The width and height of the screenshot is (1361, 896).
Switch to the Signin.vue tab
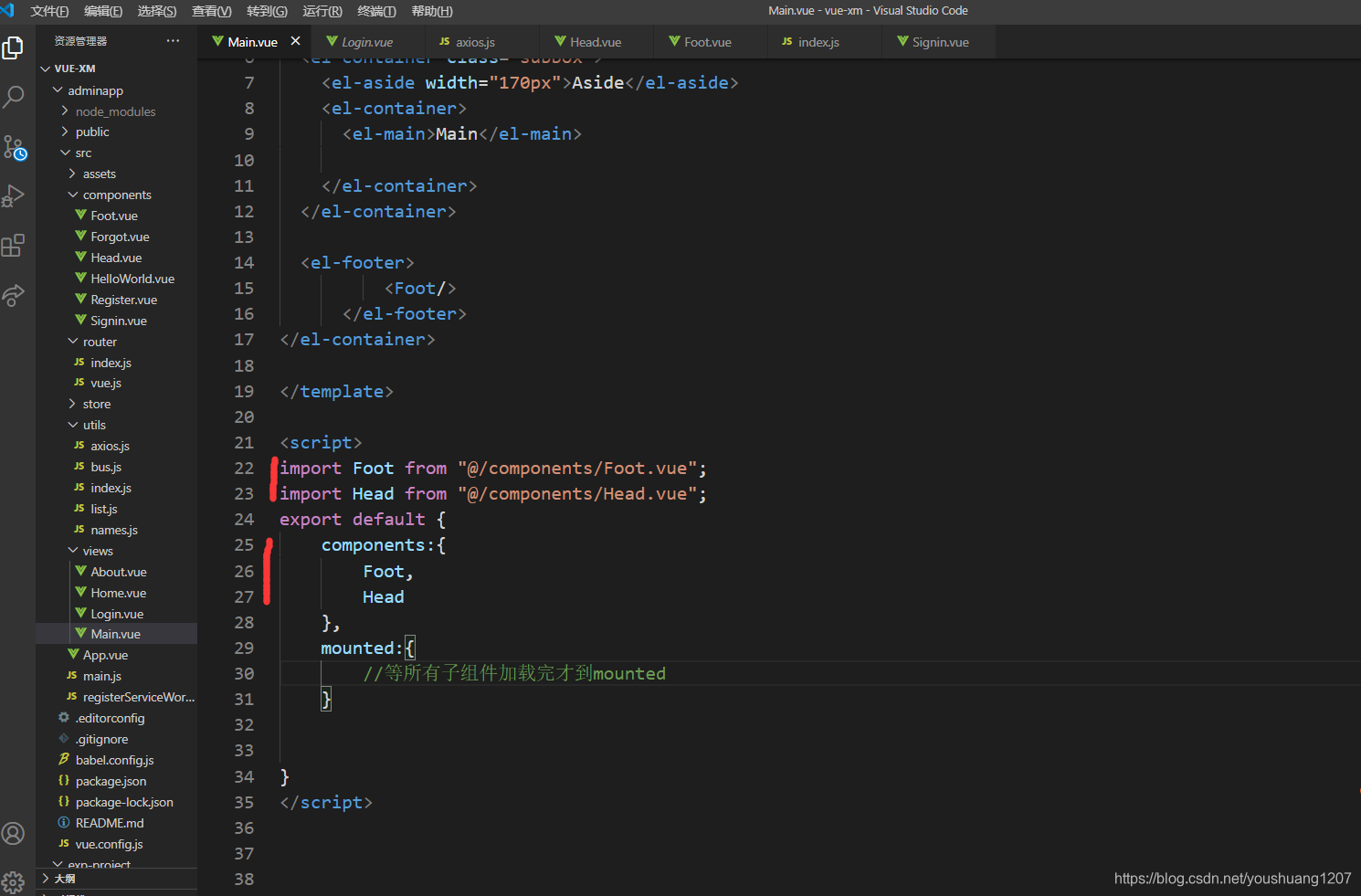click(940, 42)
